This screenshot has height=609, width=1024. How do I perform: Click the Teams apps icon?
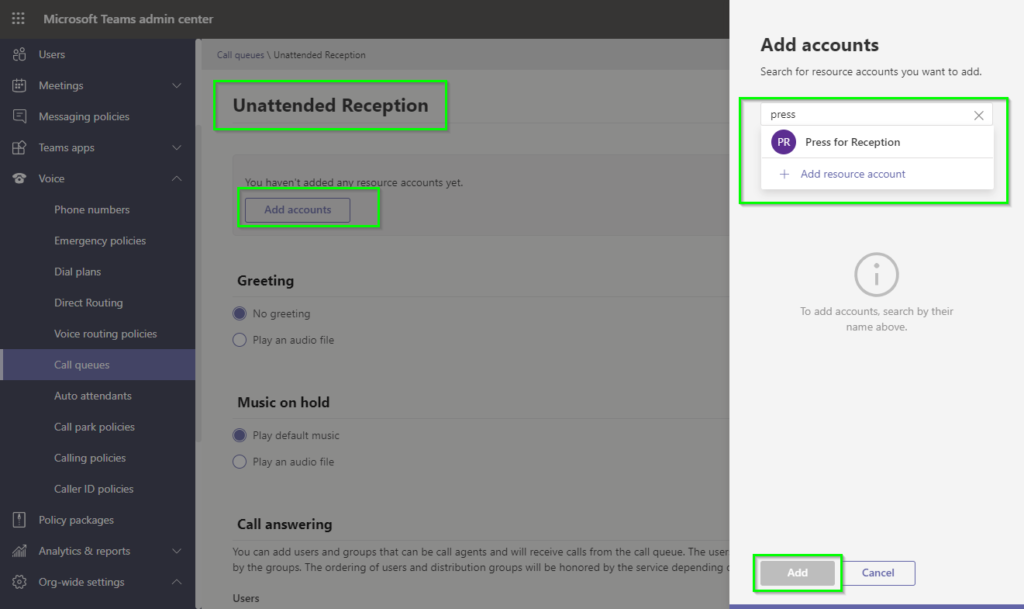click(x=19, y=148)
